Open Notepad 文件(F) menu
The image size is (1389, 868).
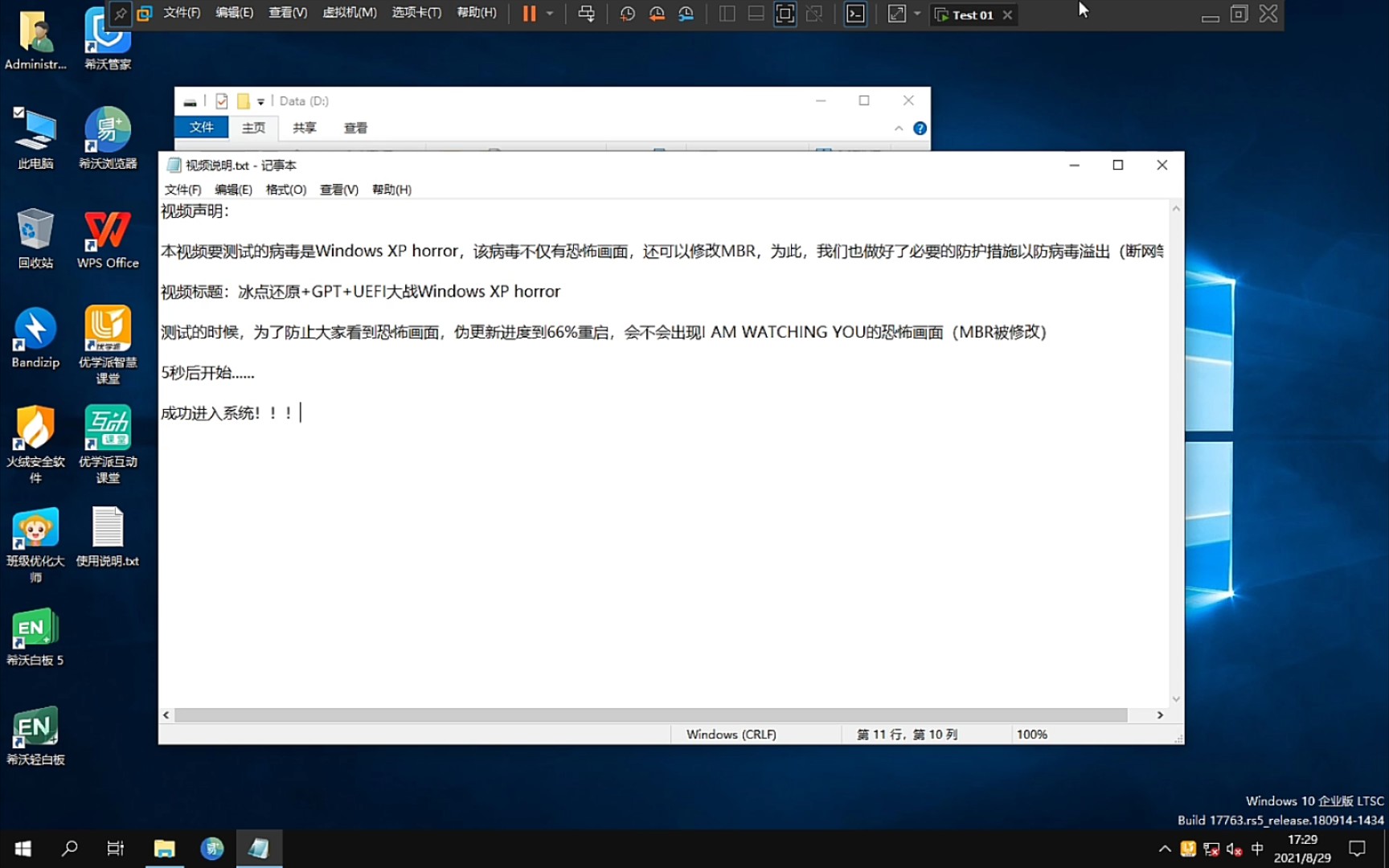(x=182, y=190)
